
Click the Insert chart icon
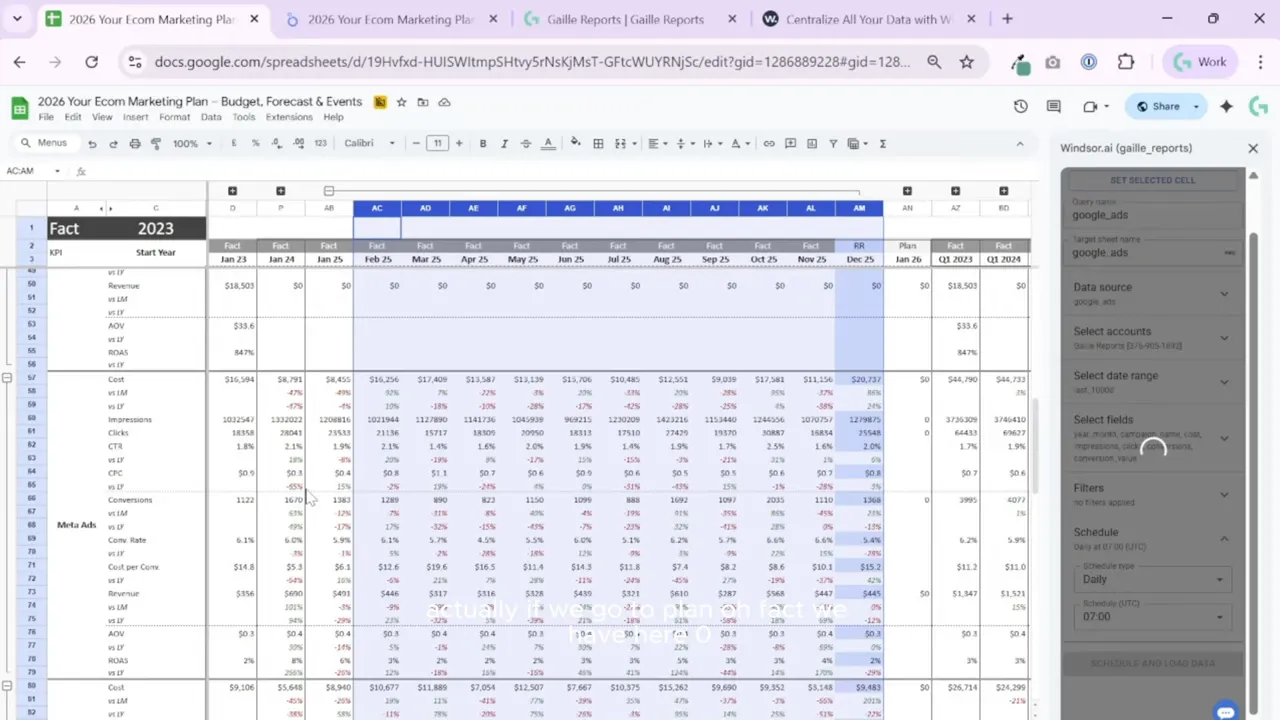click(x=811, y=143)
